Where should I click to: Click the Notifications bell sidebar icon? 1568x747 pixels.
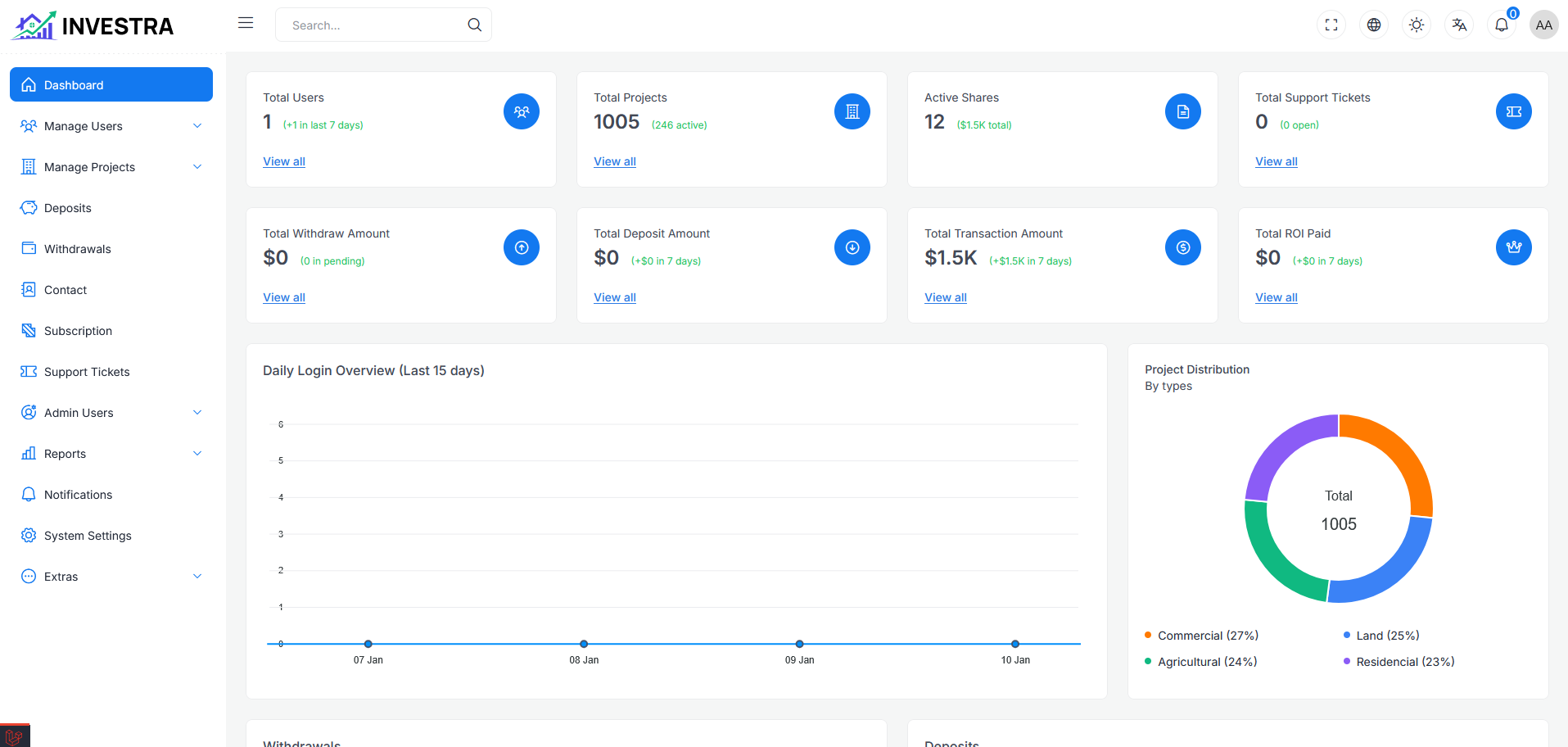pos(29,494)
